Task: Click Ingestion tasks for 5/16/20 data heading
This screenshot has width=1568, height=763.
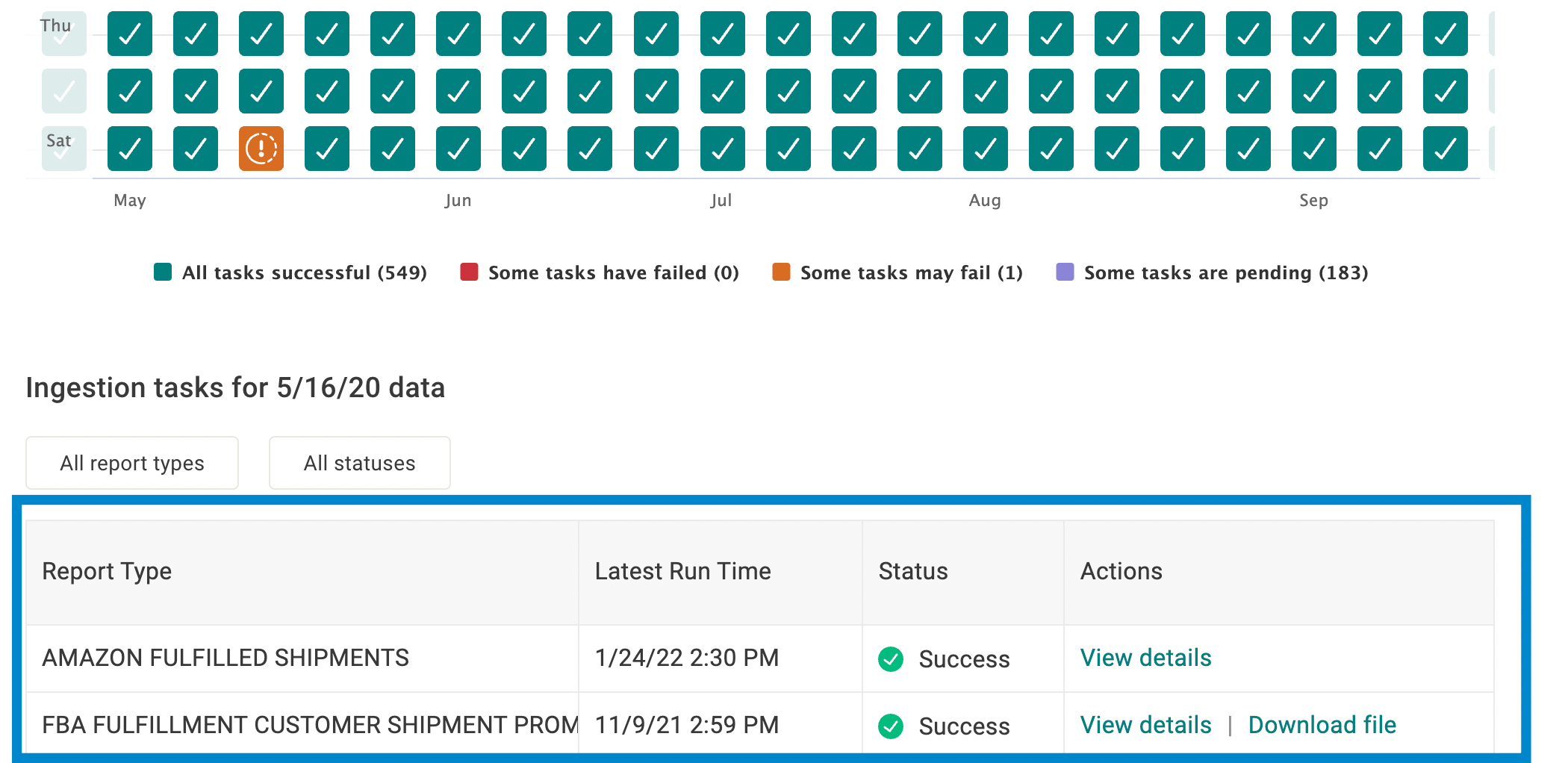Action: (235, 387)
